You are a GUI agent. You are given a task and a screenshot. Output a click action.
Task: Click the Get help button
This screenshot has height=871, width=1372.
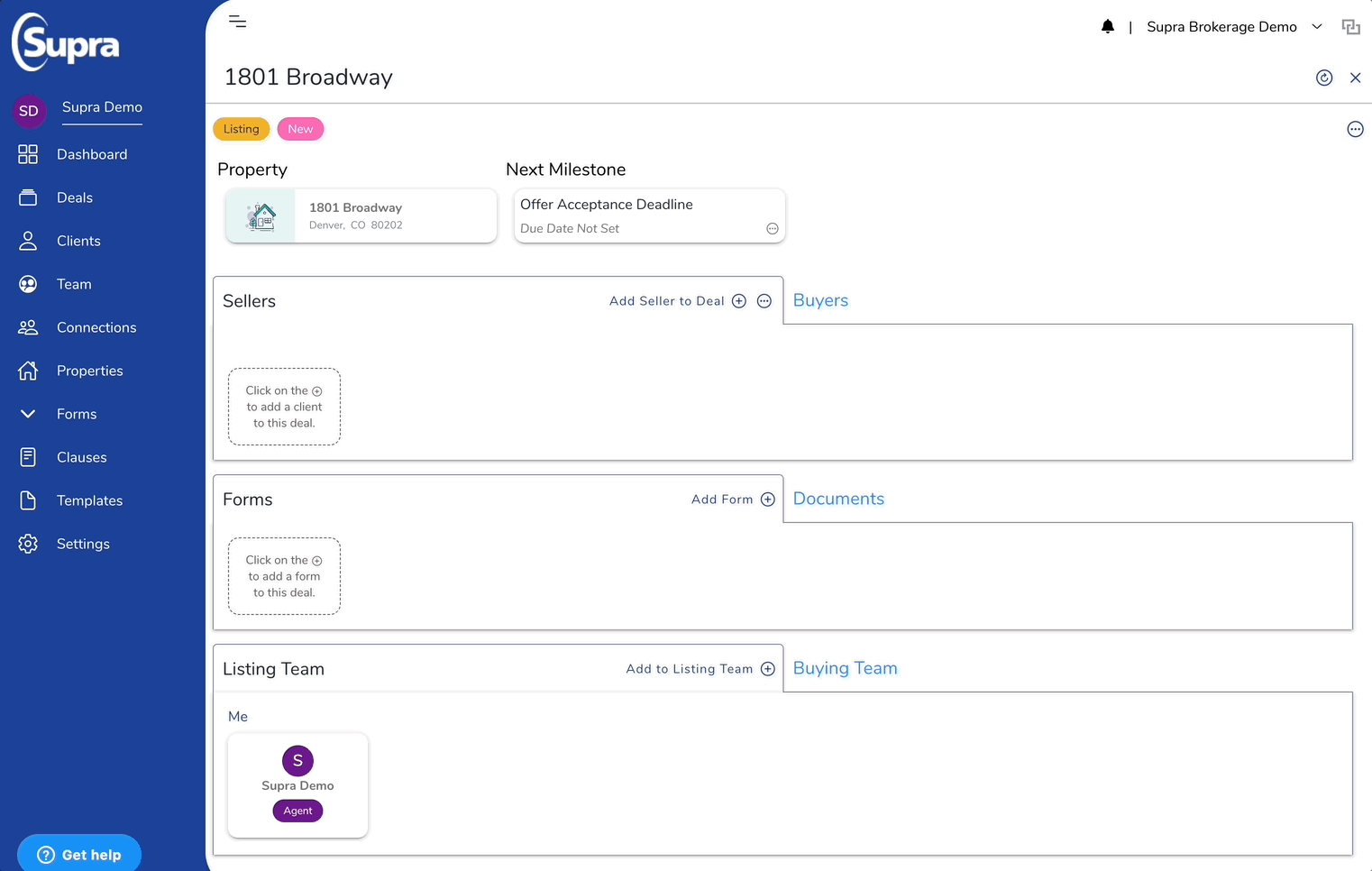tap(78, 853)
